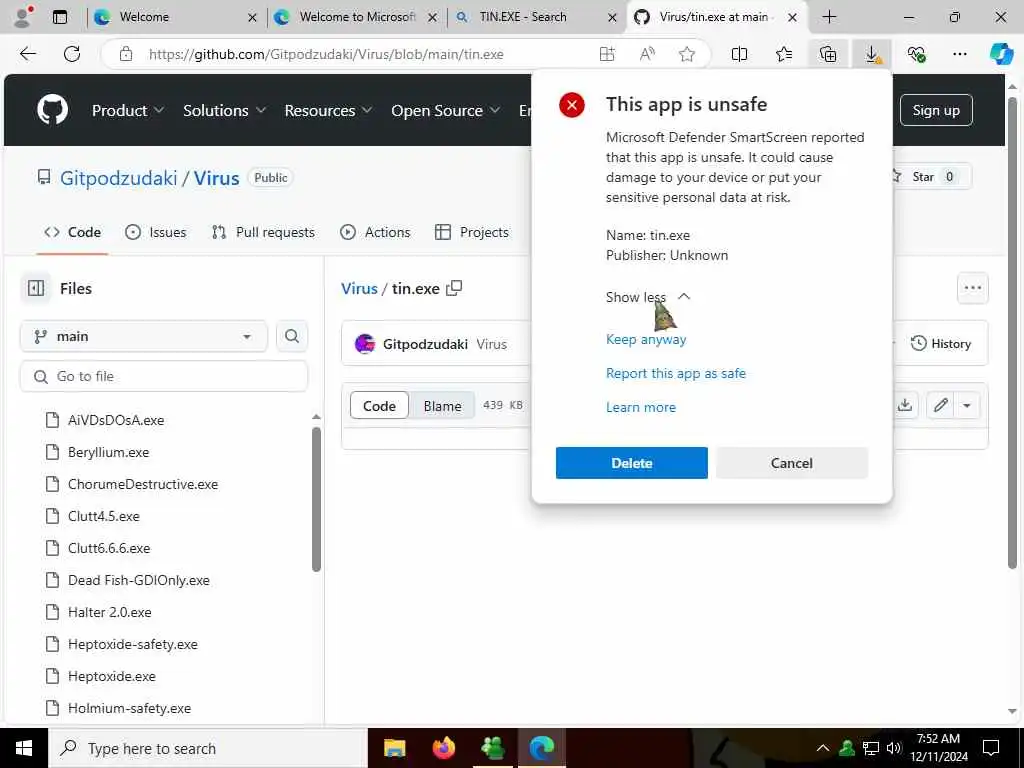Download raw file icon
Image resolution: width=1024 pixels, height=768 pixels.
point(904,406)
